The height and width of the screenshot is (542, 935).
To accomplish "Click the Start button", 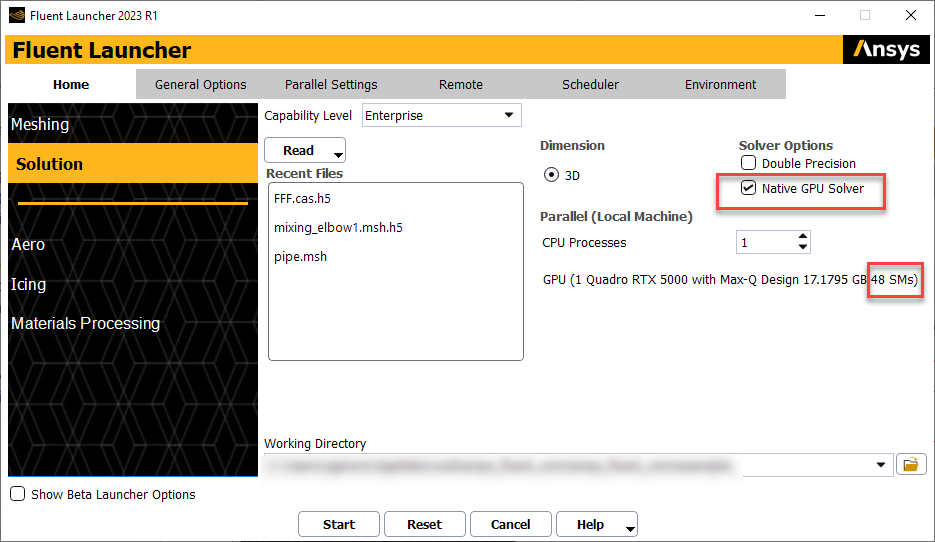I will coord(339,524).
